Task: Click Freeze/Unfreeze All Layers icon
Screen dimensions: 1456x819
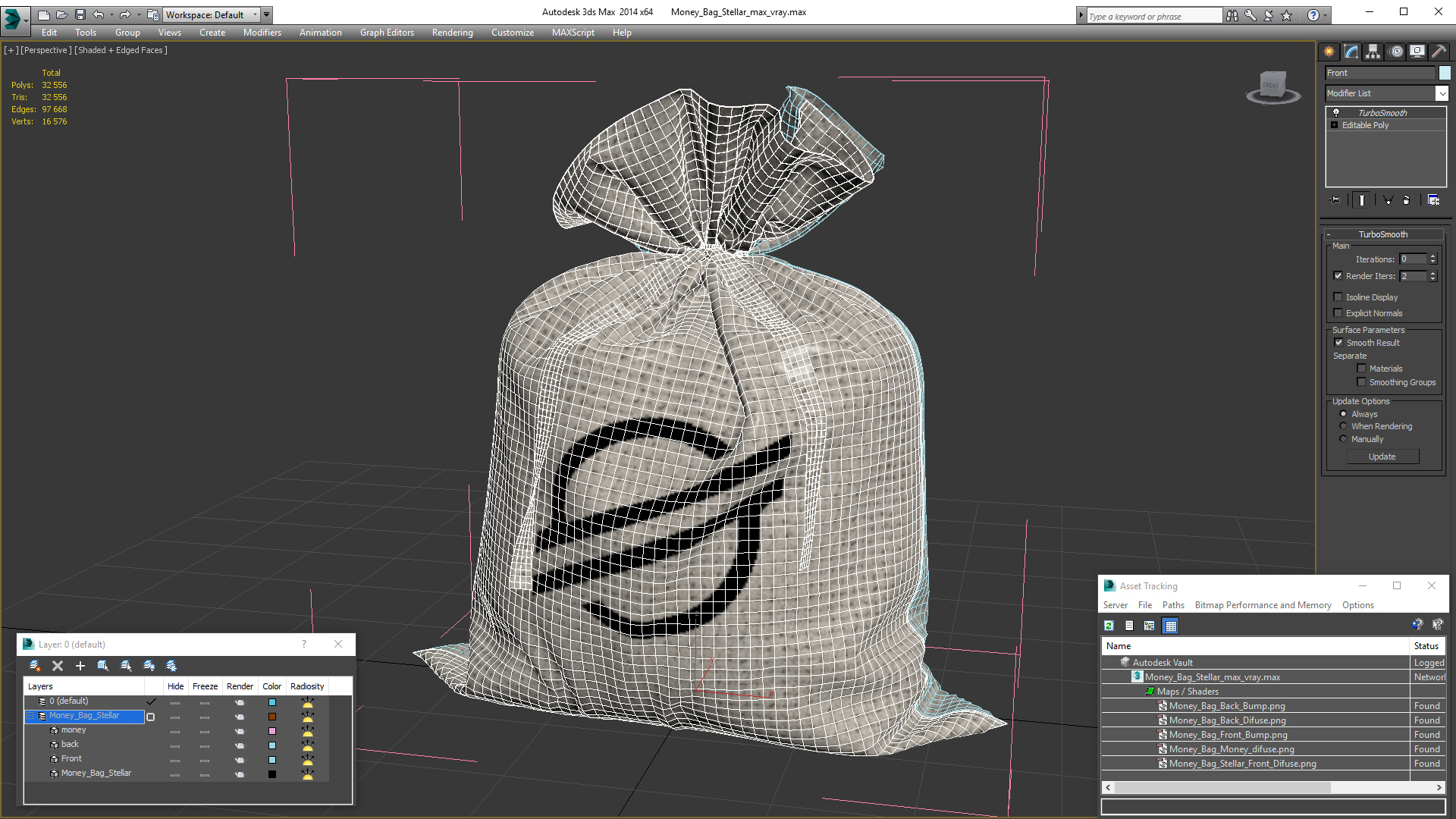Action: click(172, 666)
